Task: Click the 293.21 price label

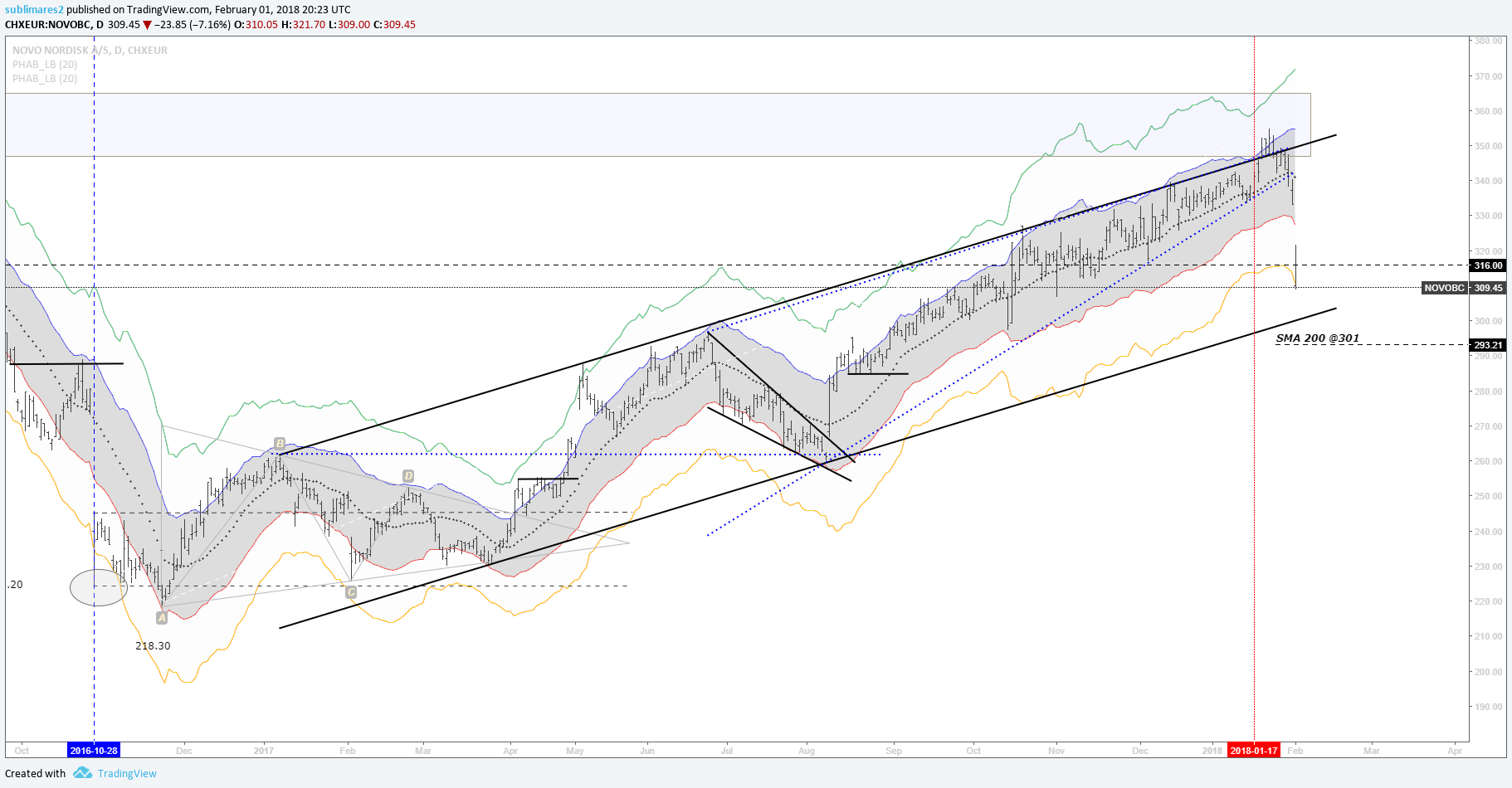Action: pyautogui.click(x=1488, y=345)
